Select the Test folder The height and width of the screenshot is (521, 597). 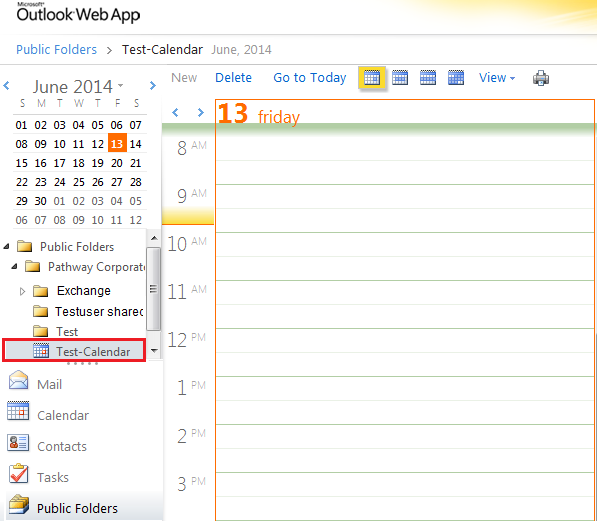pos(67,332)
